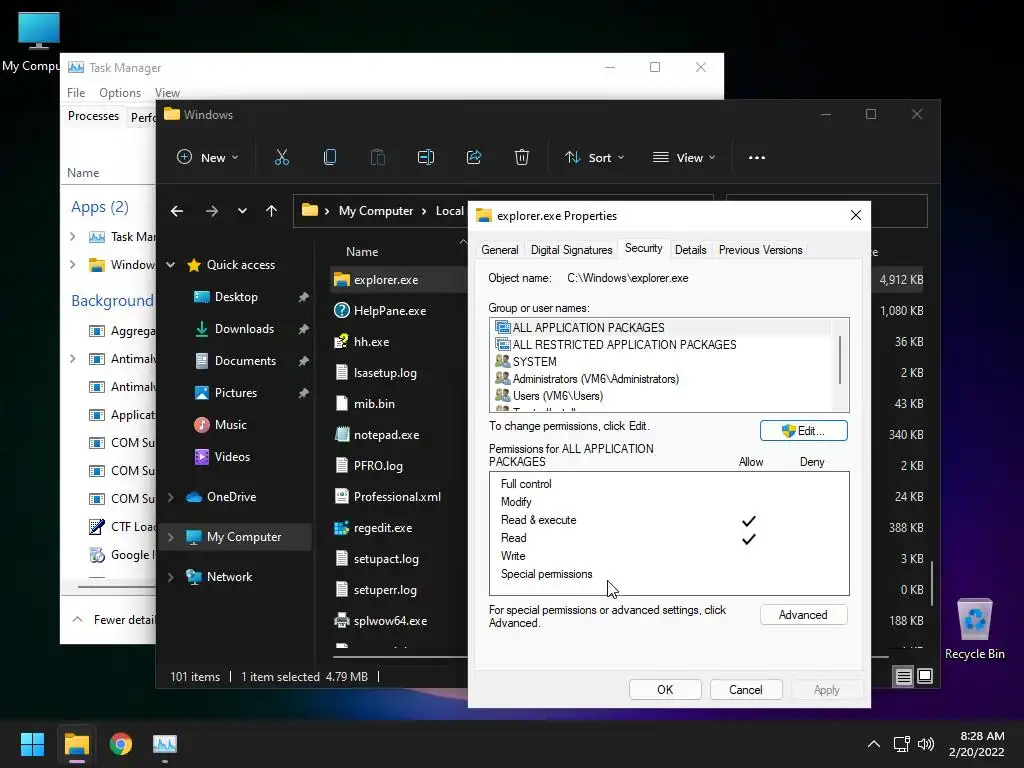Close the explorer.exe Properties dialog
The width and height of the screenshot is (1024, 768).
pos(856,216)
